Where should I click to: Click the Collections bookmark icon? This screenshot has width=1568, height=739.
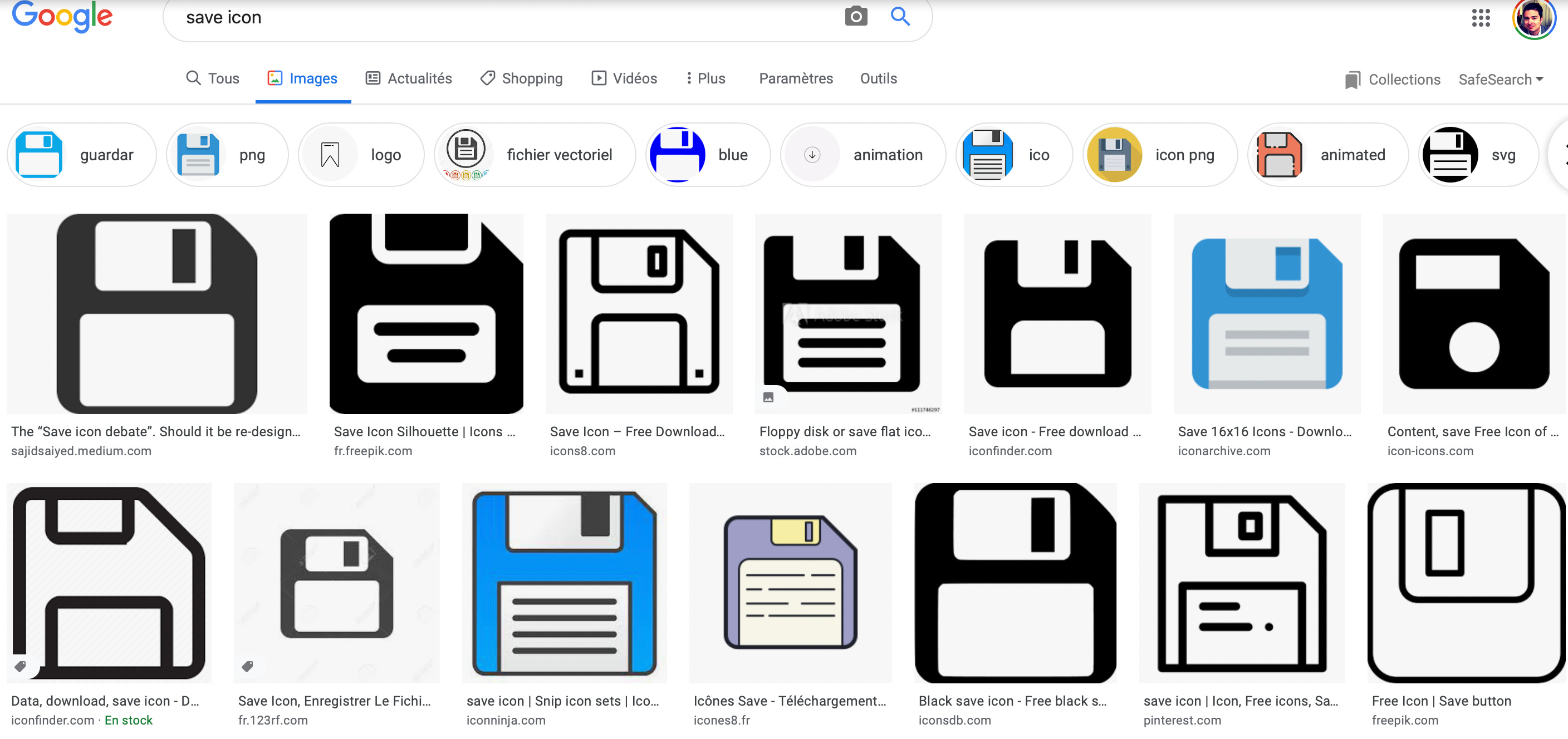point(1352,80)
